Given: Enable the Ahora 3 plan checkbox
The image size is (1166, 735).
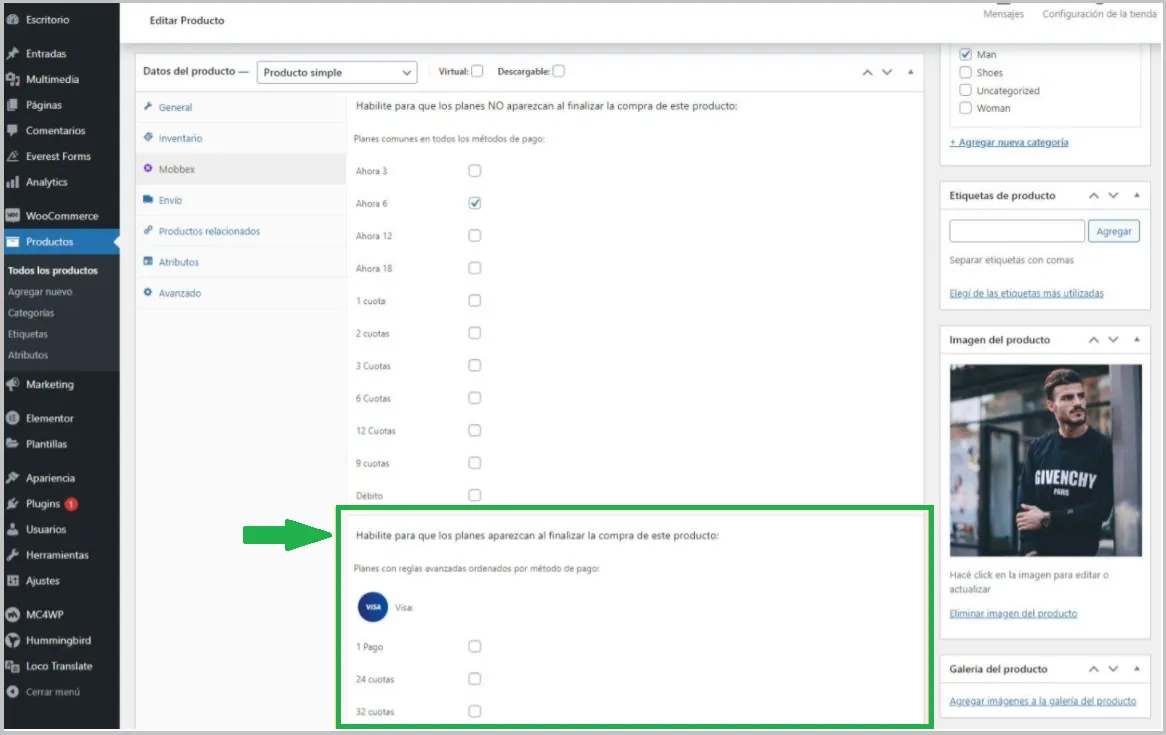Looking at the screenshot, I should pos(474,171).
